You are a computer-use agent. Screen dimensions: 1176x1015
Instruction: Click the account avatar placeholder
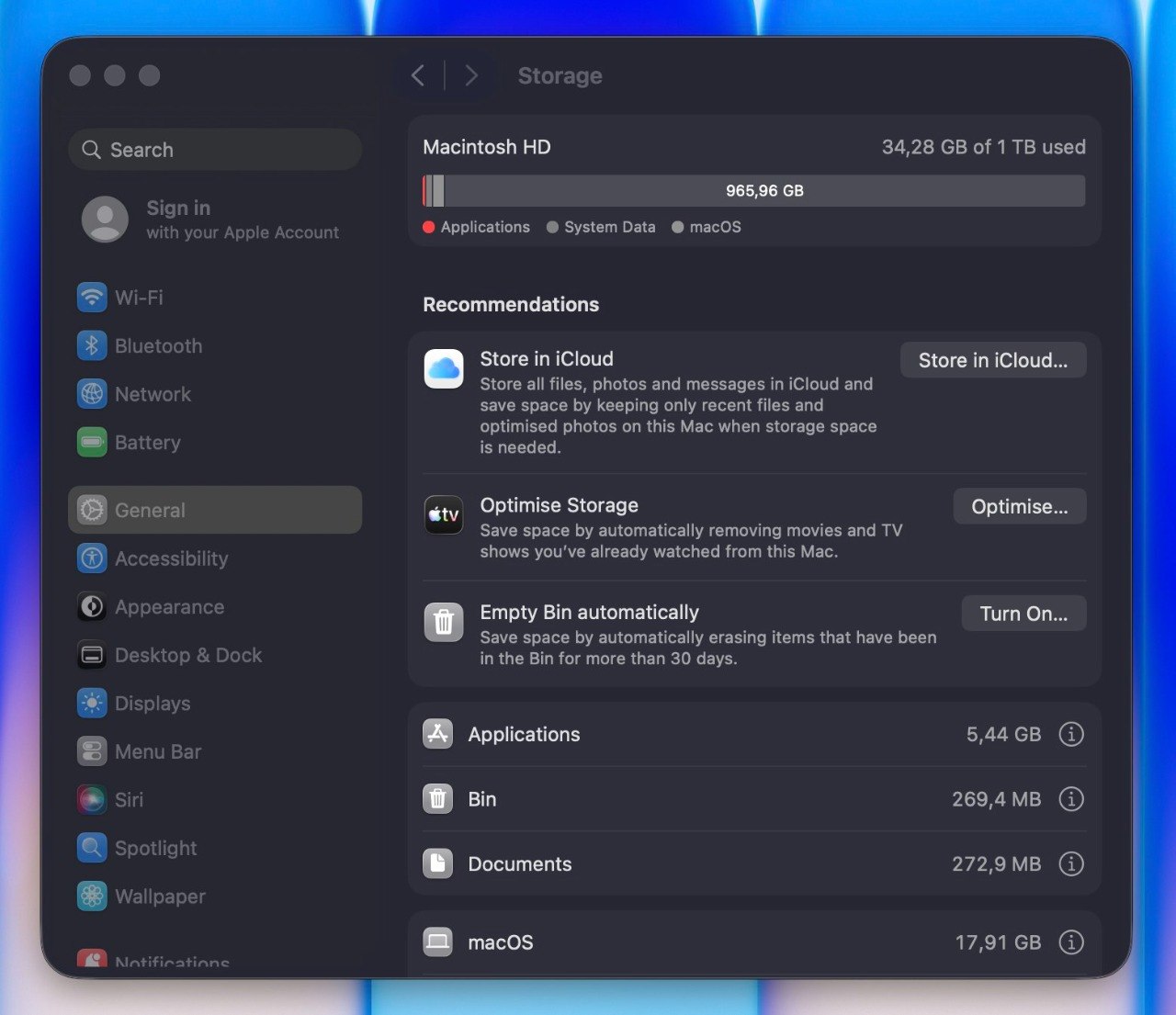106,220
